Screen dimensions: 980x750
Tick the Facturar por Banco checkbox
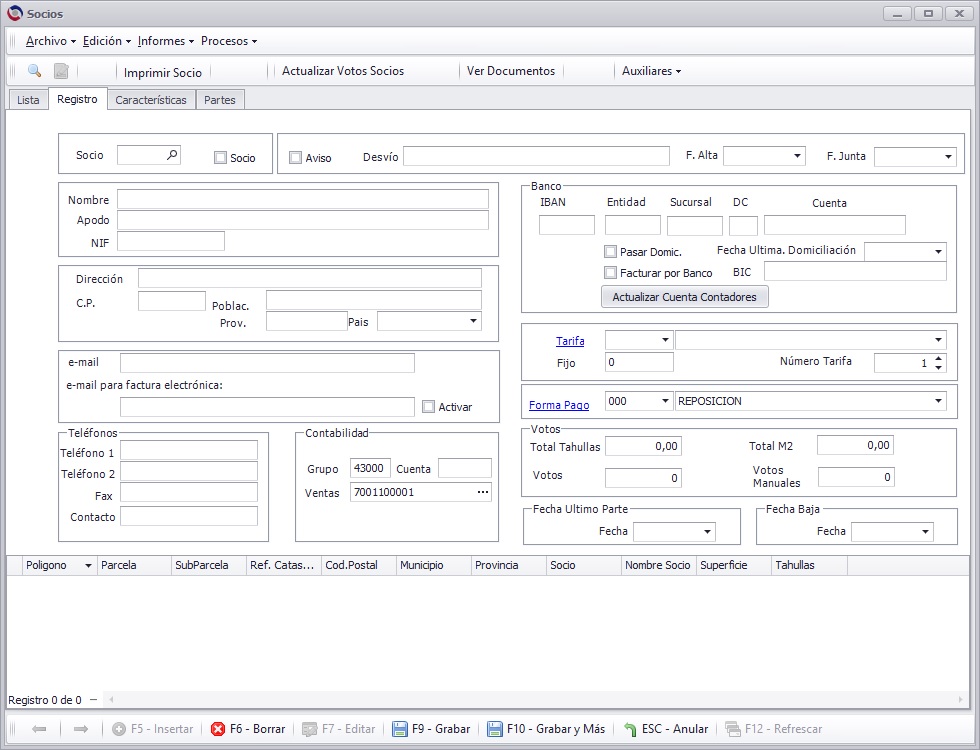[611, 272]
